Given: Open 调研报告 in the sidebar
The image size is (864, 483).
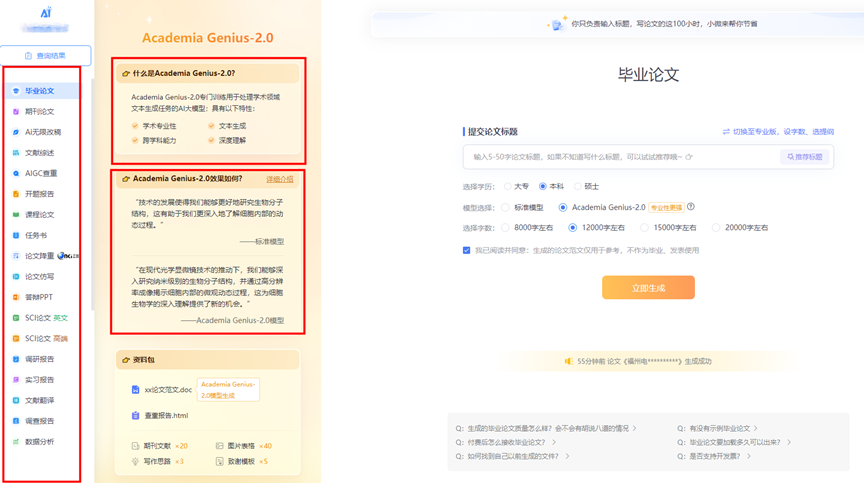Looking at the screenshot, I should [40, 359].
